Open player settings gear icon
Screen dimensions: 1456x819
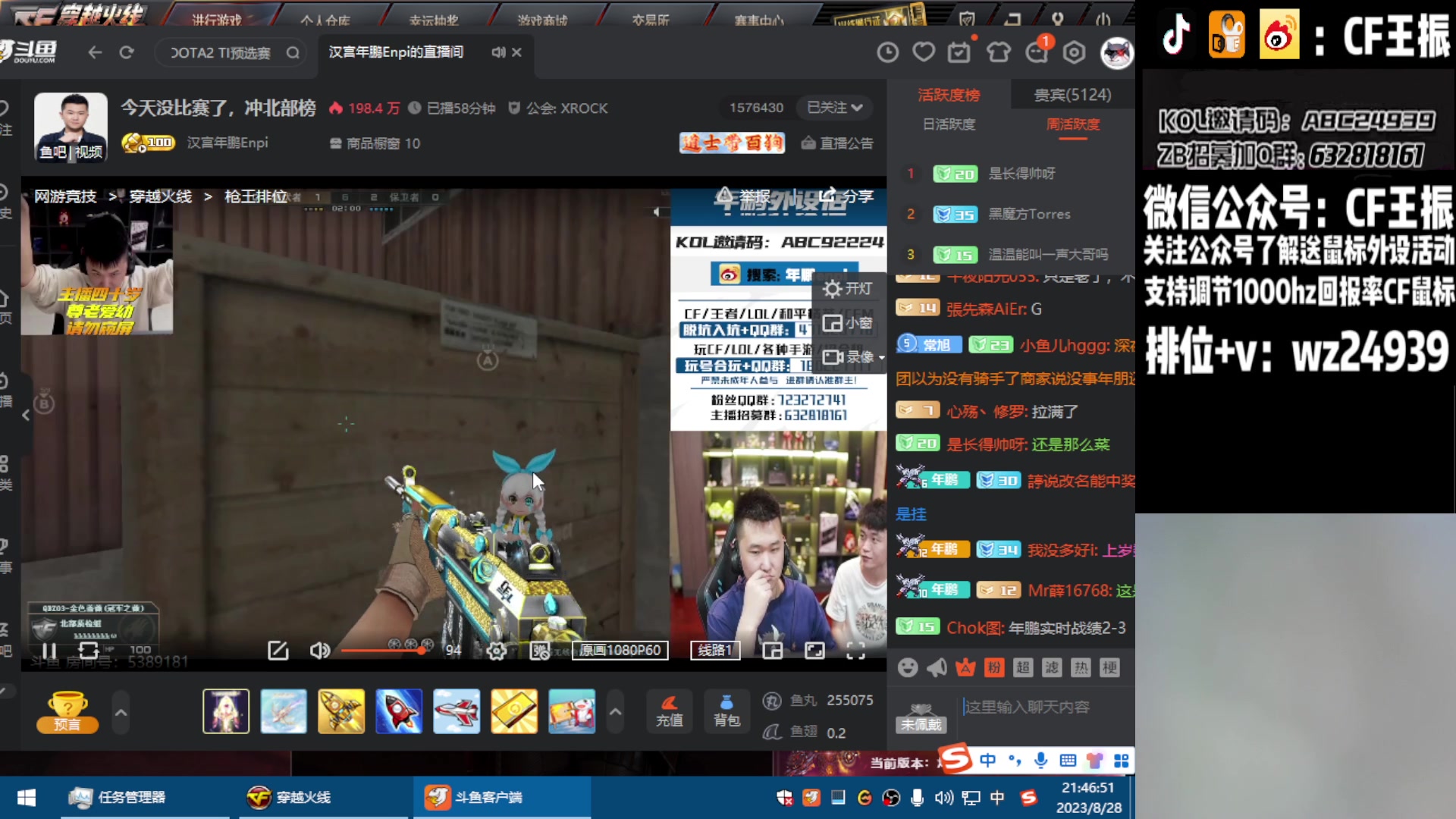pyautogui.click(x=496, y=651)
